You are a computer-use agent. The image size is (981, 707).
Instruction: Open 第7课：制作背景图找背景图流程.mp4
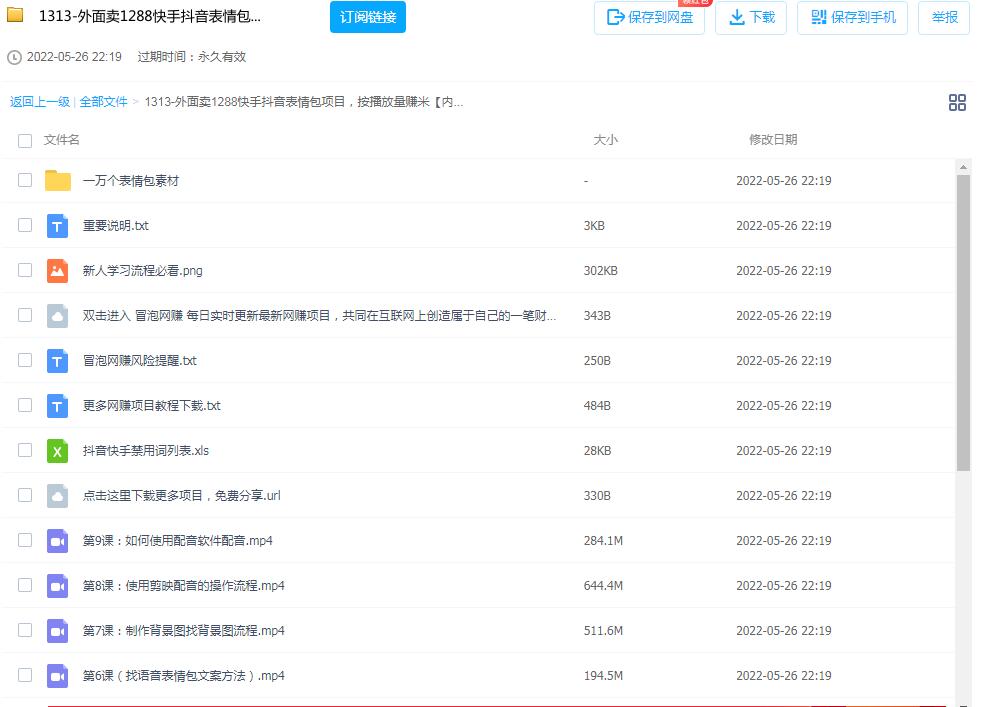coord(184,631)
